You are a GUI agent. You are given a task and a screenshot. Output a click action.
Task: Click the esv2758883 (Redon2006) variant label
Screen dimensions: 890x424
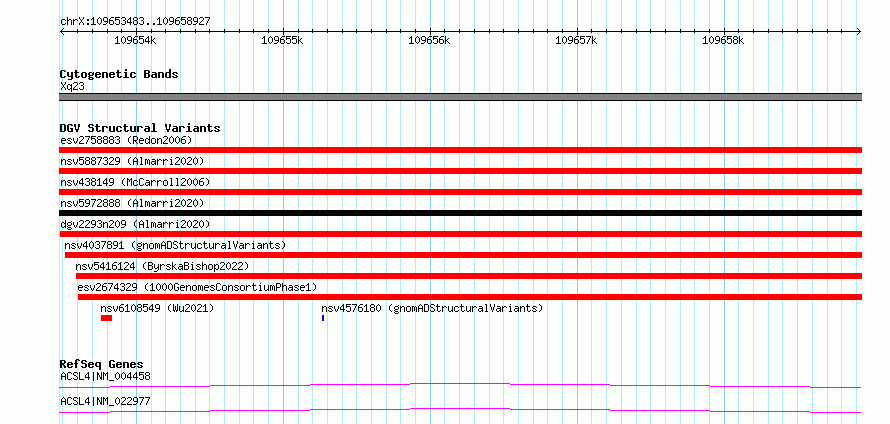click(126, 140)
